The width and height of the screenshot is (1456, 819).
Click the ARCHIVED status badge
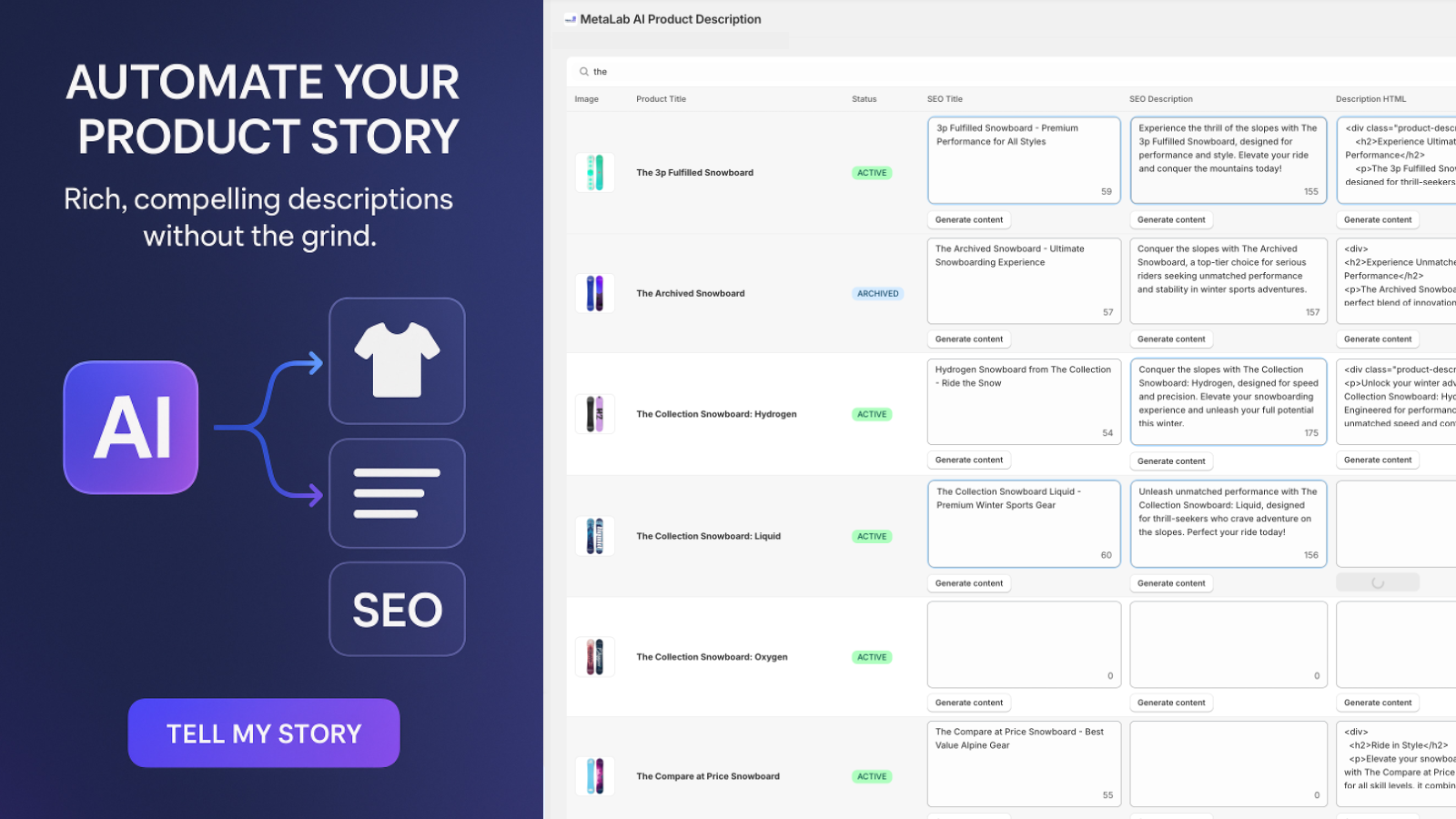(877, 294)
